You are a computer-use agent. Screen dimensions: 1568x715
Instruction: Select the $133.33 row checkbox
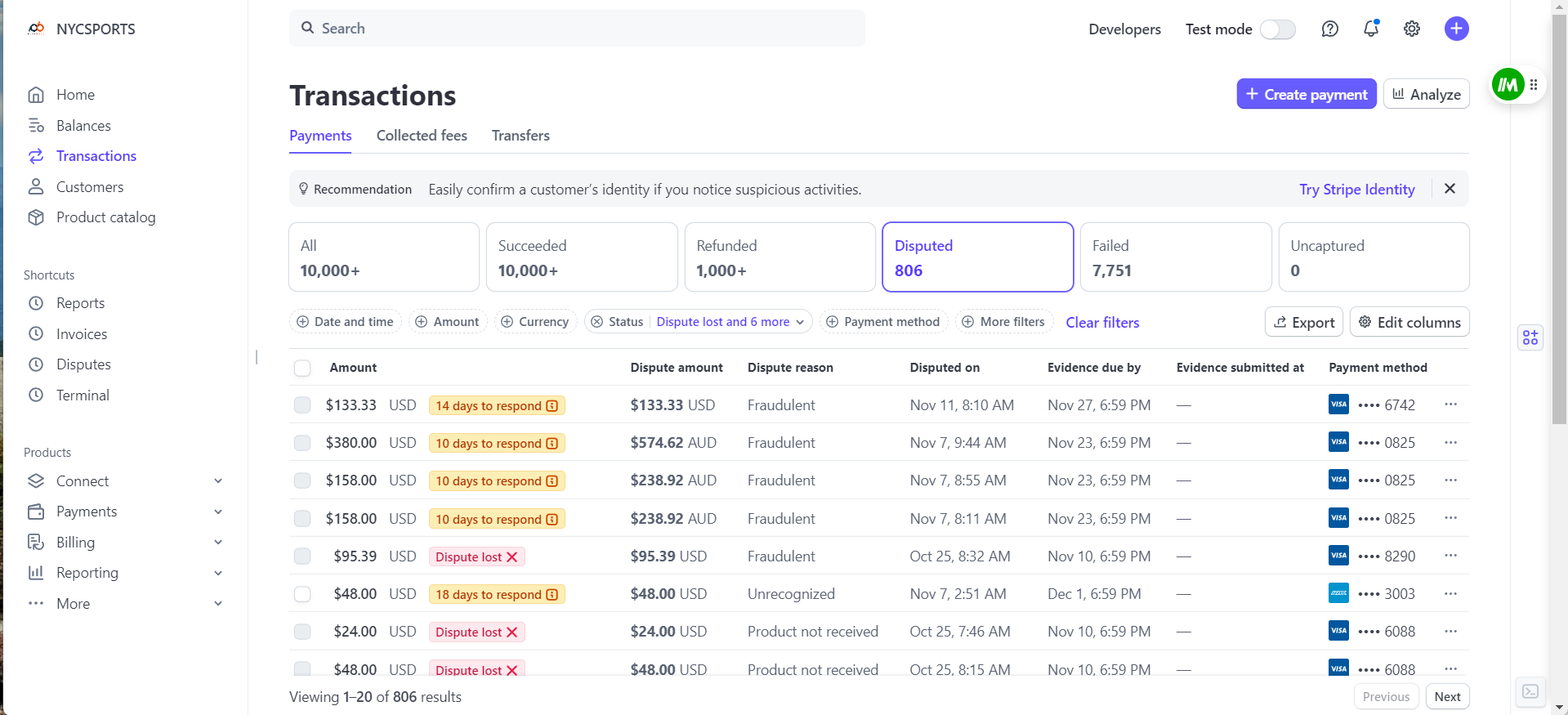pyautogui.click(x=302, y=405)
